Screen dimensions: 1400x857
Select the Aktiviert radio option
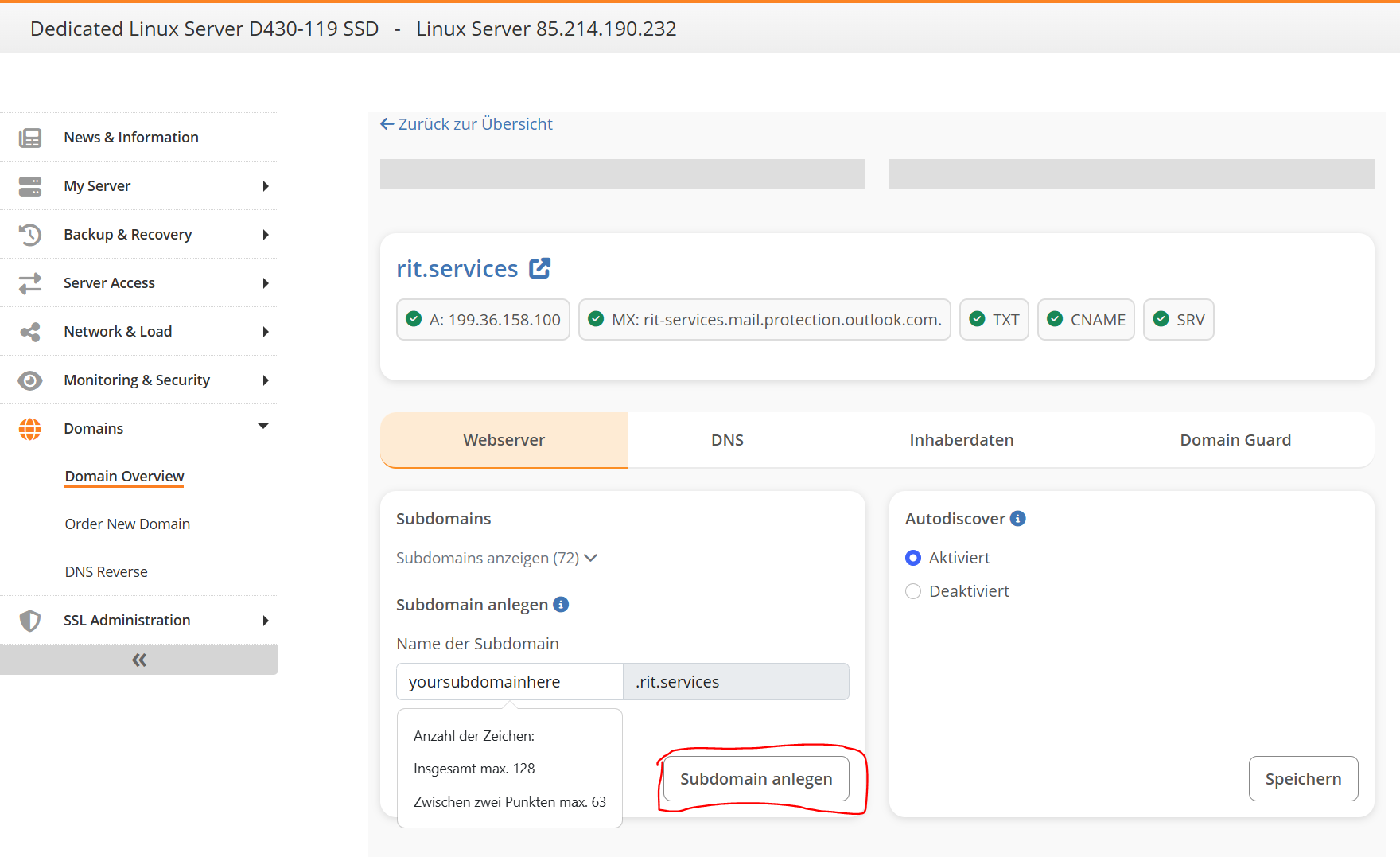coord(913,558)
